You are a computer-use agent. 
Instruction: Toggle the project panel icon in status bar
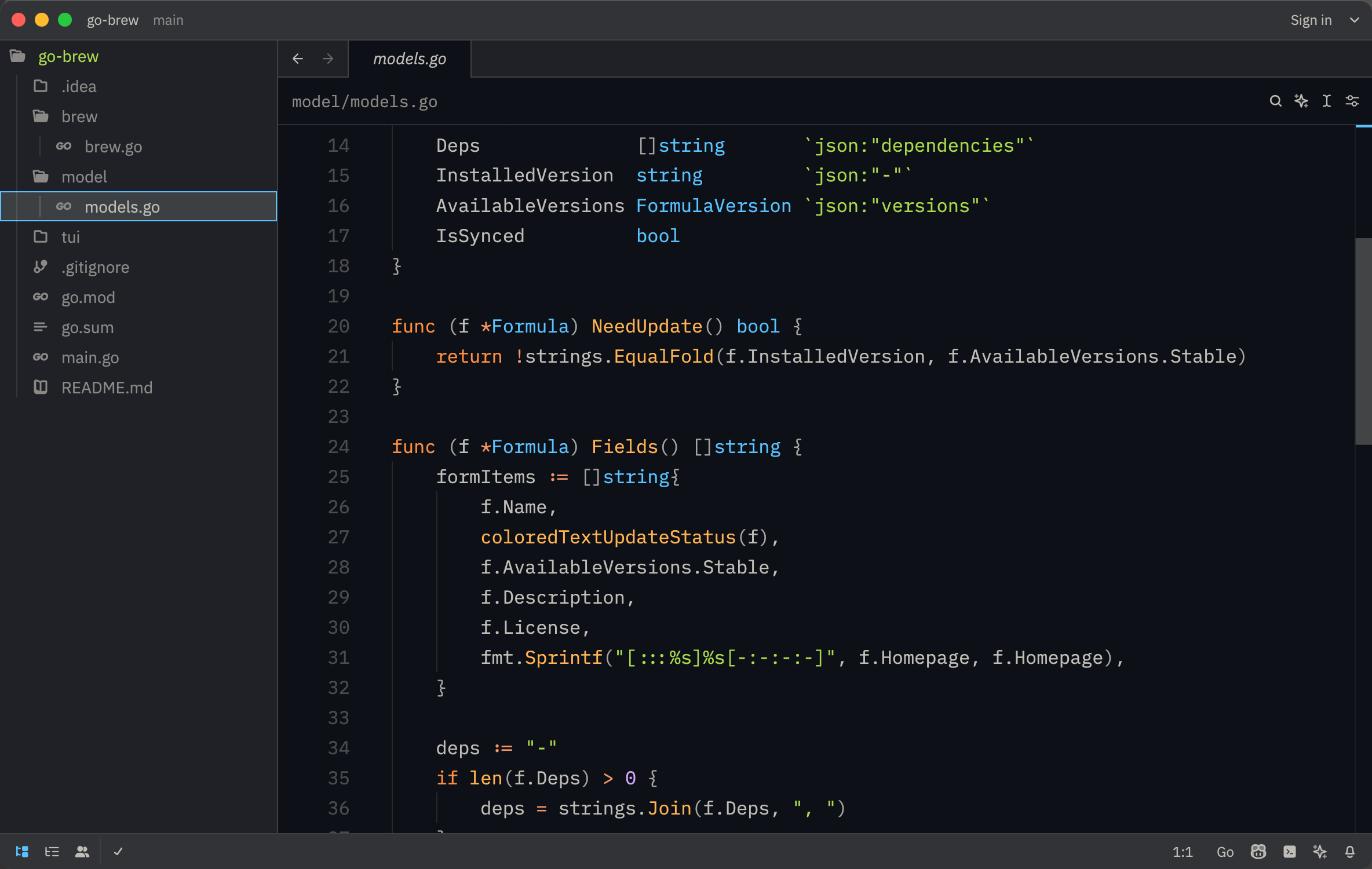(x=22, y=851)
